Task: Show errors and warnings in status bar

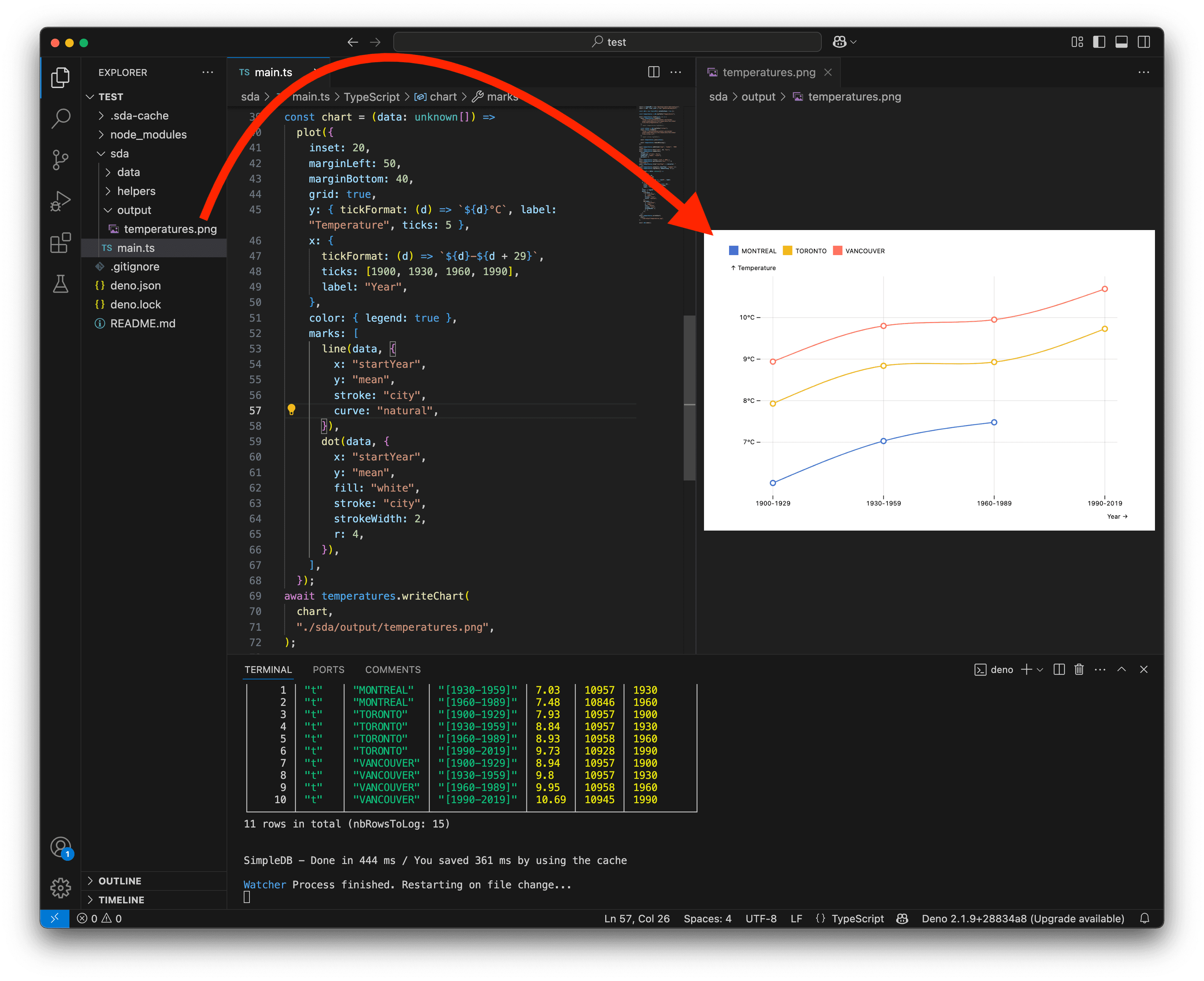Action: point(99,918)
